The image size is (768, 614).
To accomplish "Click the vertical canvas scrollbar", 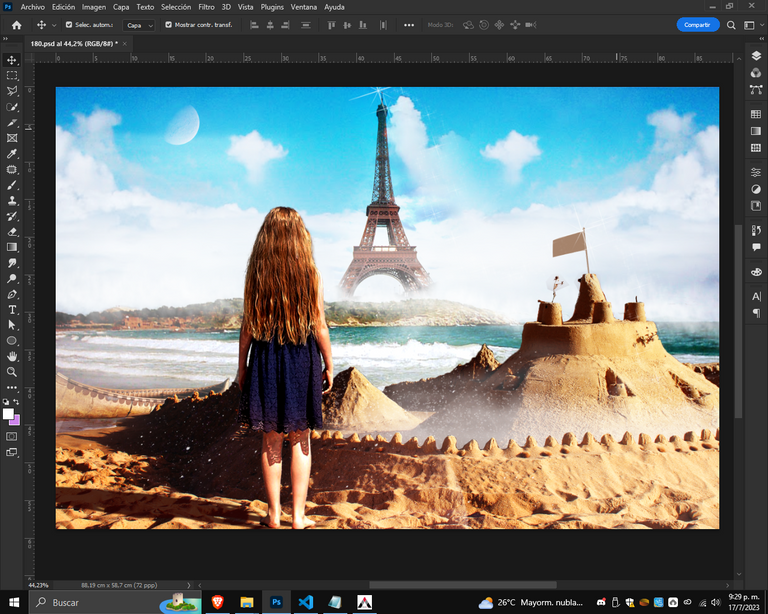I will tap(738, 321).
